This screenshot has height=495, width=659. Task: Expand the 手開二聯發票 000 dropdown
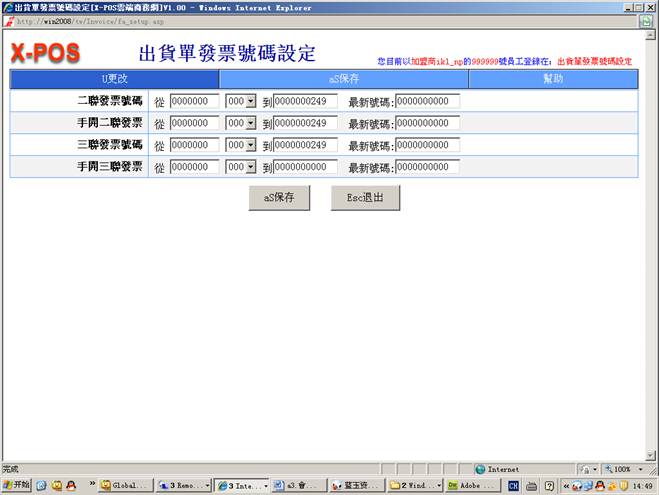[x=250, y=123]
